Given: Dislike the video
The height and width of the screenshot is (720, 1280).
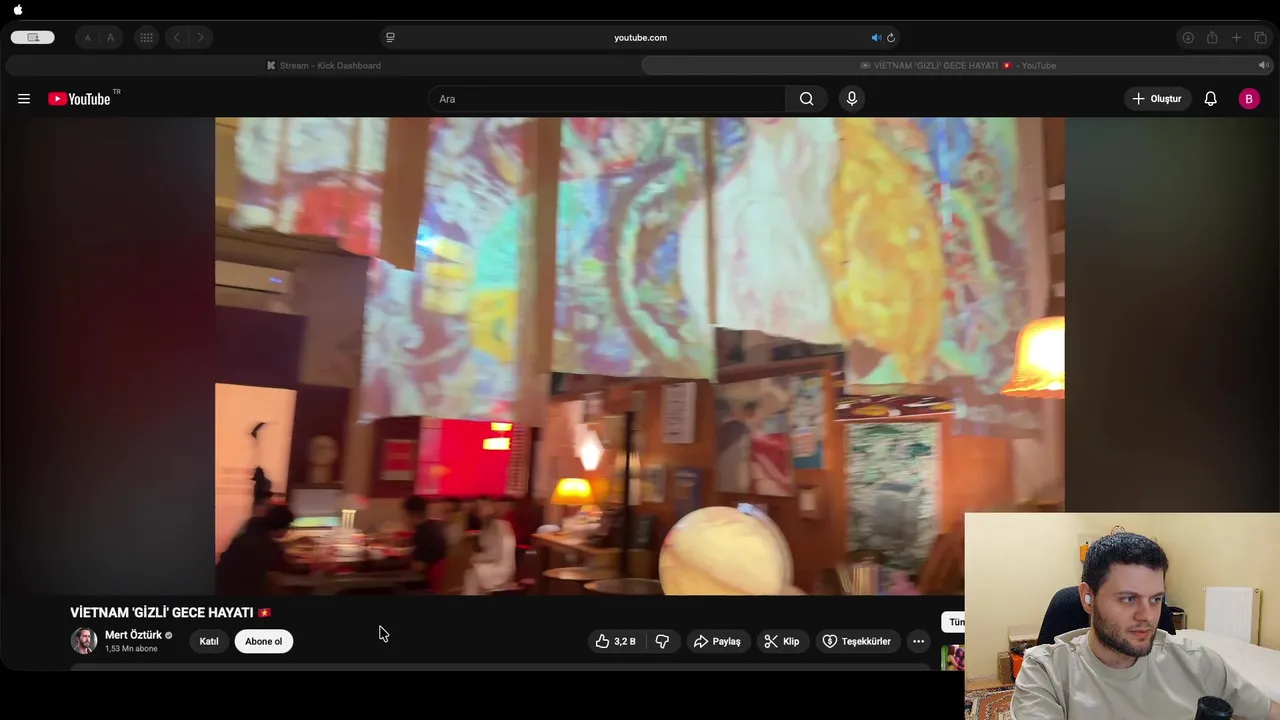Looking at the screenshot, I should [x=662, y=642].
